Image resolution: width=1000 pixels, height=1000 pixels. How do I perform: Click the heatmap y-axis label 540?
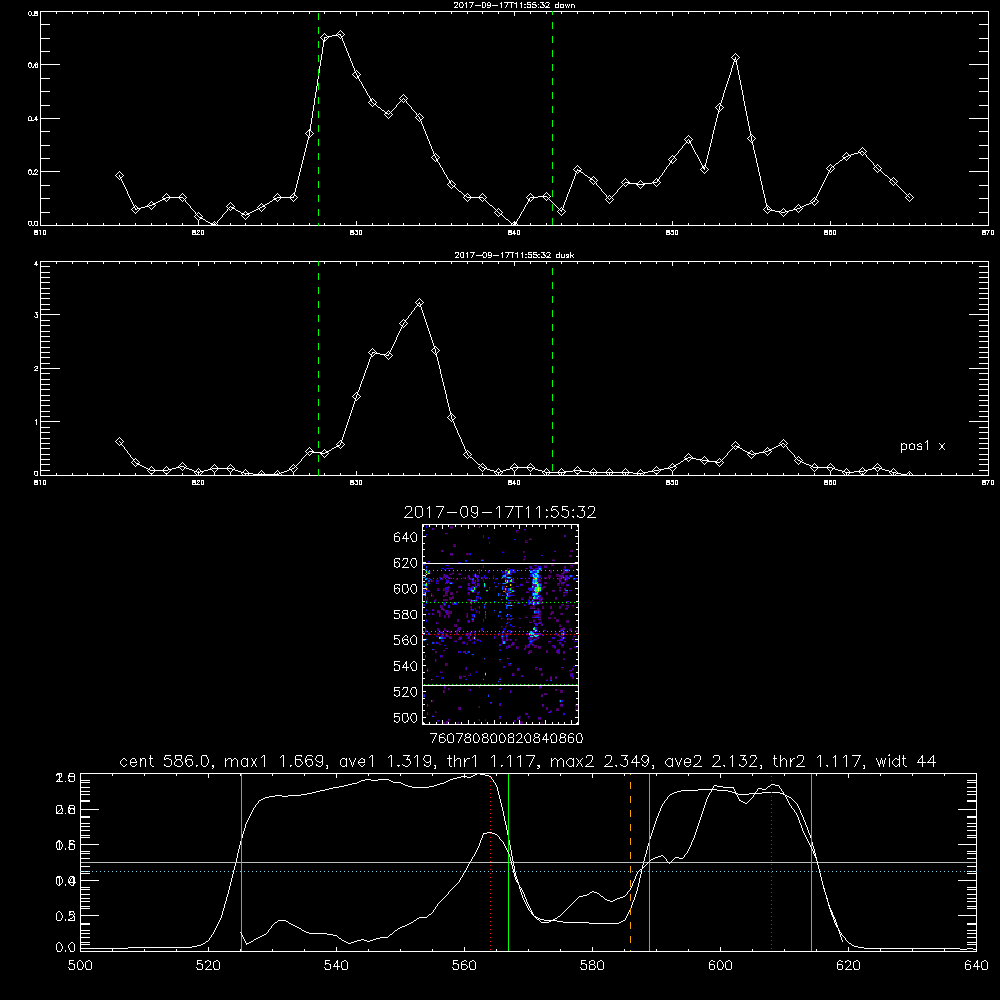(406, 666)
